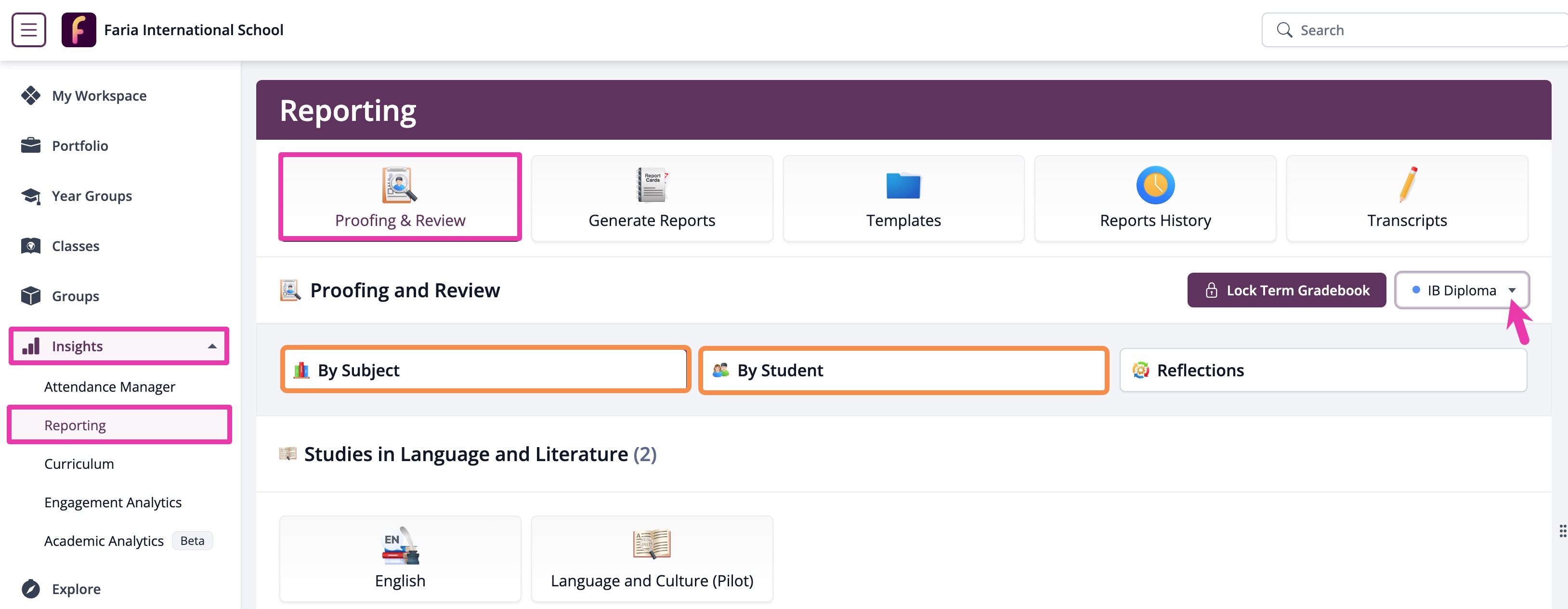This screenshot has height=609, width=1568.
Task: Switch to the By Subject view
Action: pos(484,370)
